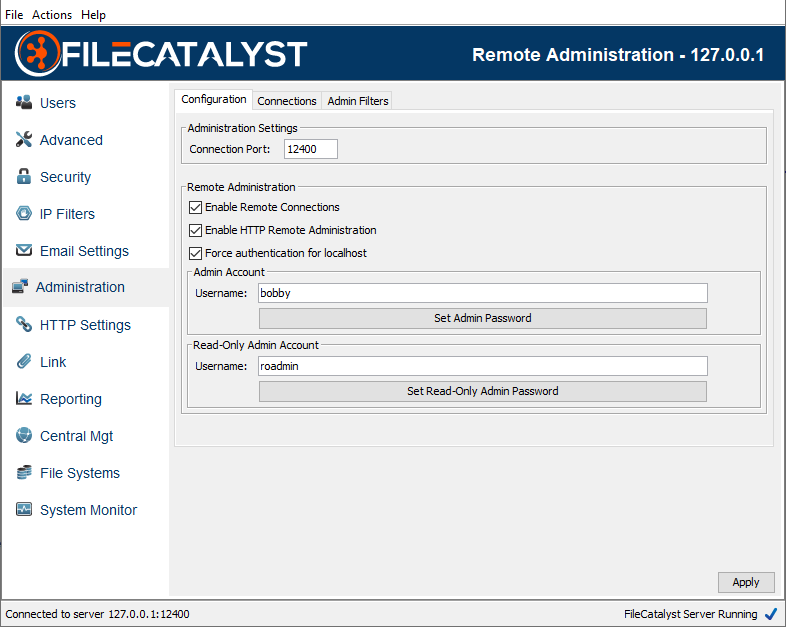Click the Apply button

tap(746, 582)
